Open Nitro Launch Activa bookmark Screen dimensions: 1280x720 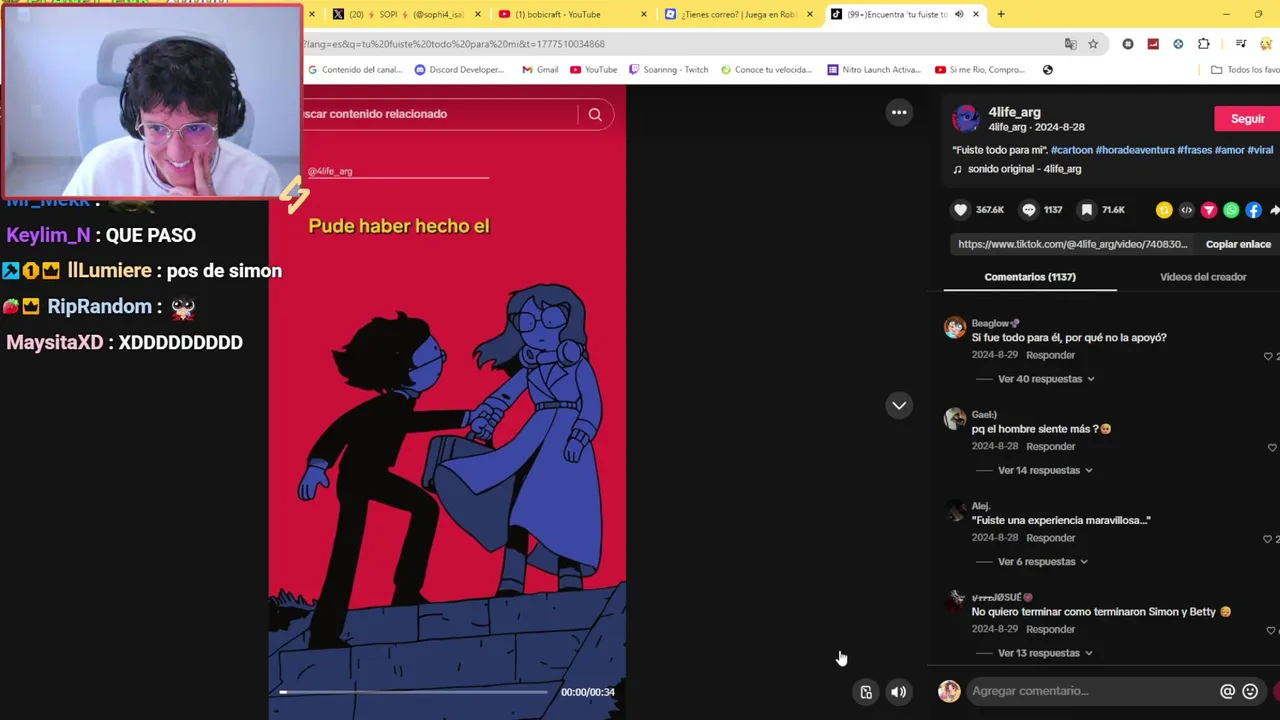coord(874,70)
